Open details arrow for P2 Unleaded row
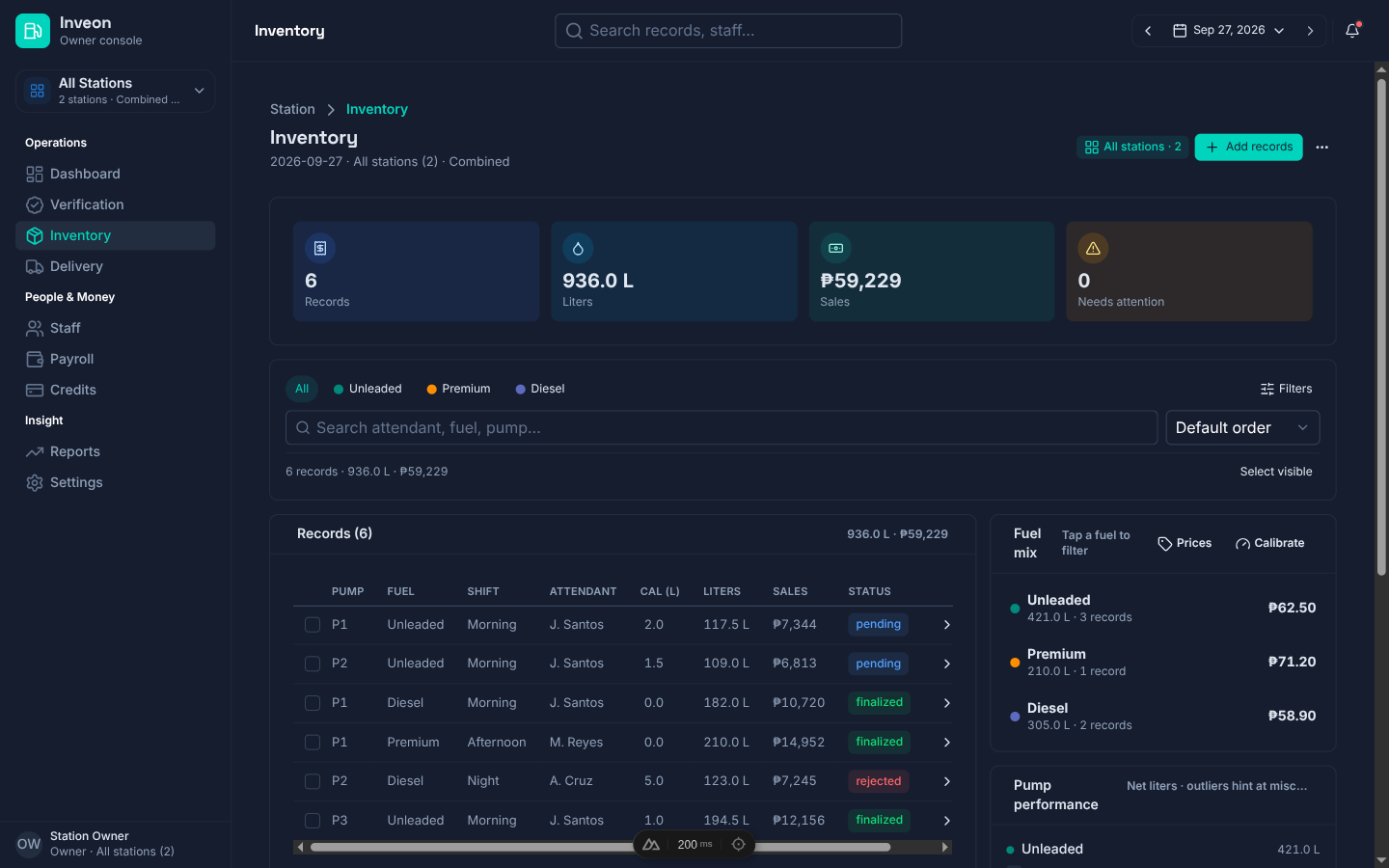Viewport: 1389px width, 868px height. tap(946, 664)
